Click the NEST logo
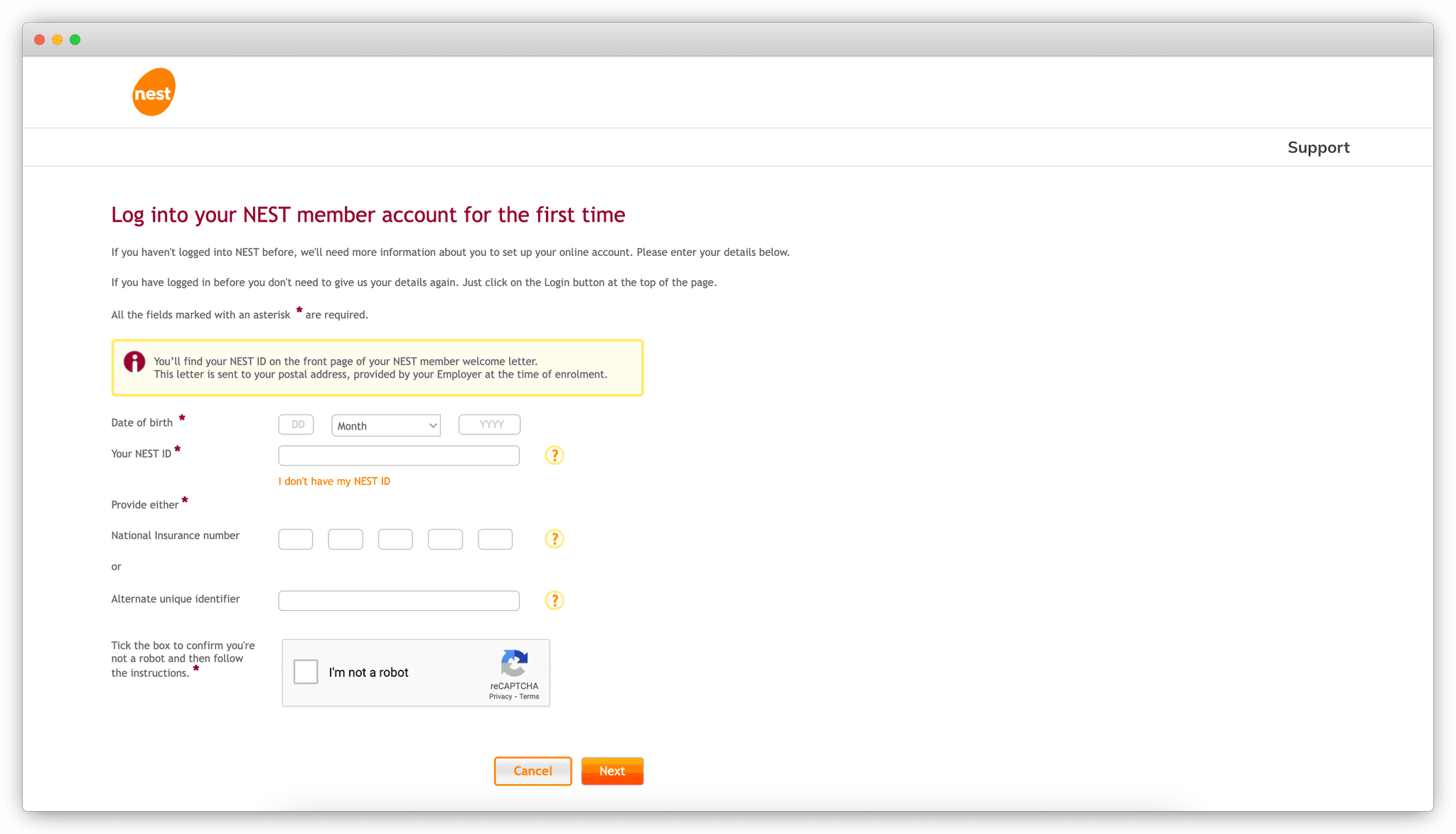 [154, 91]
